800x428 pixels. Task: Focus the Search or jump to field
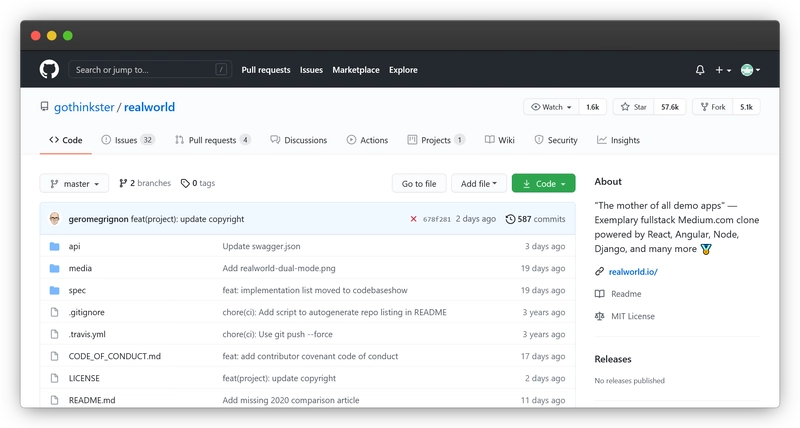pos(150,69)
